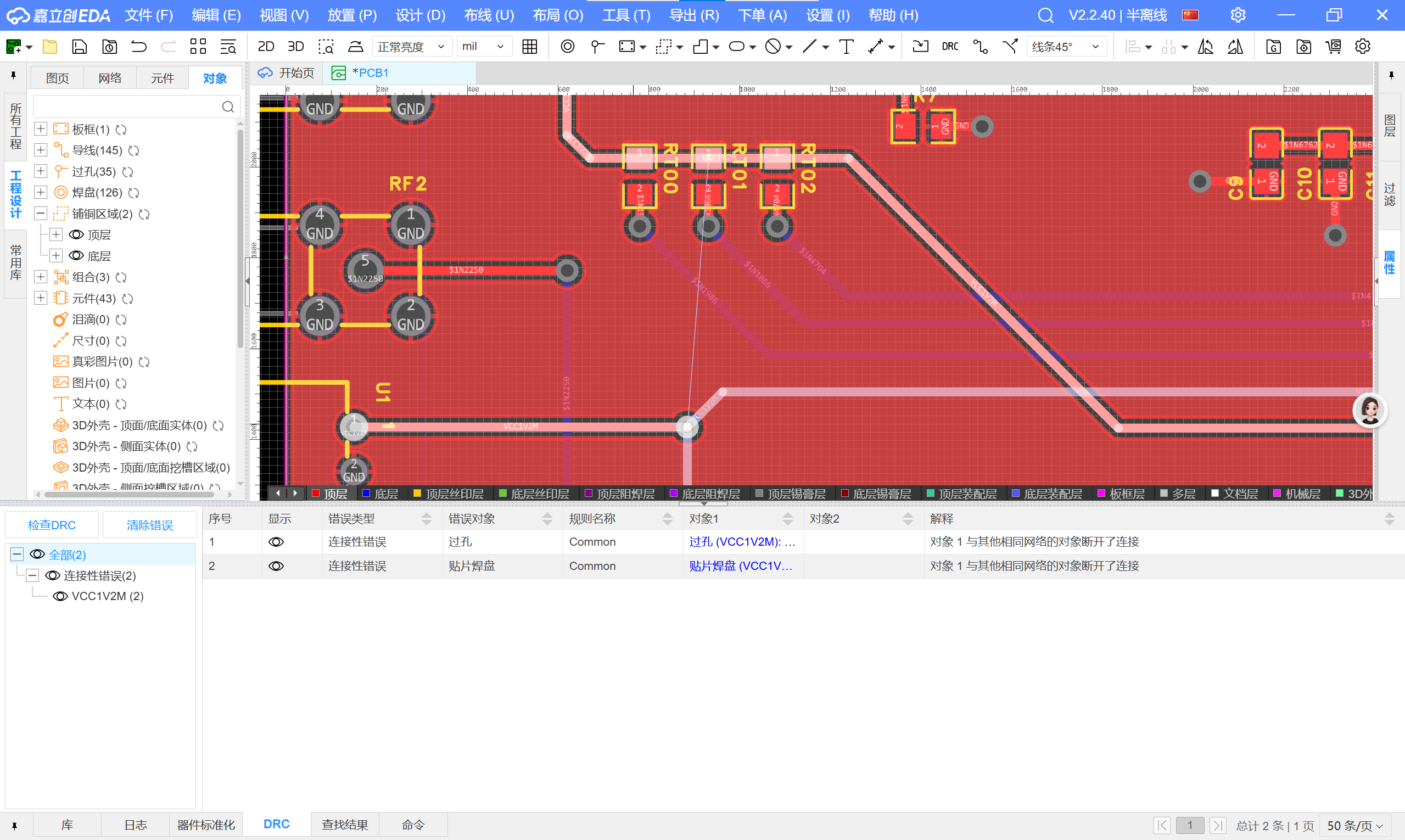Open the 线条45° routing angle dropdown
The image size is (1405, 840).
click(x=1065, y=47)
